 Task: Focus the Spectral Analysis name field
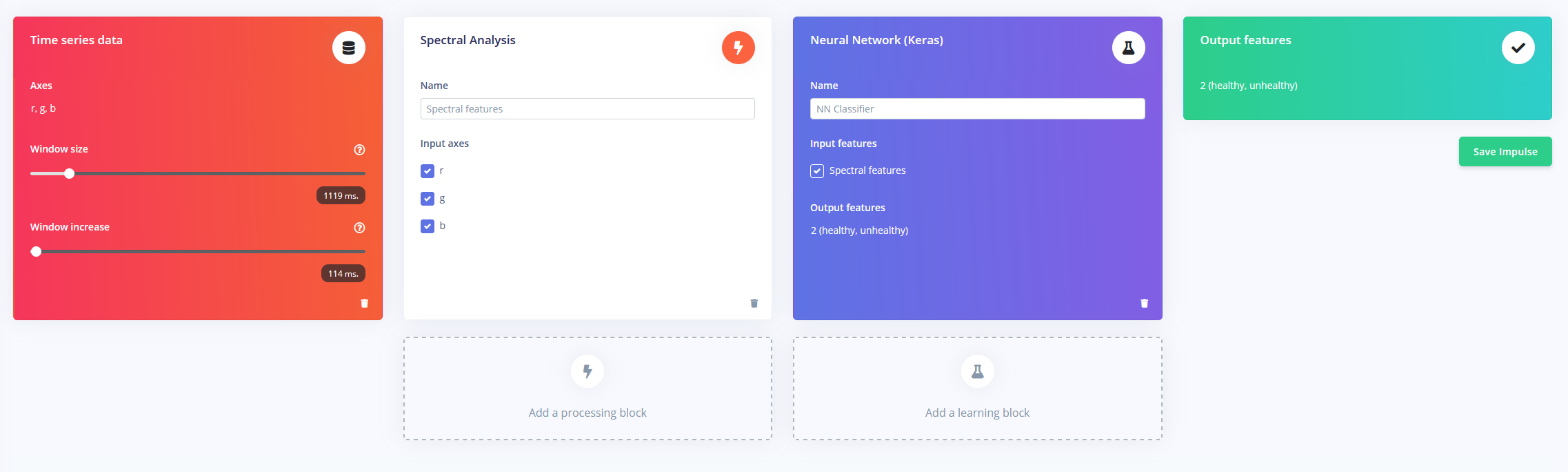click(x=587, y=109)
